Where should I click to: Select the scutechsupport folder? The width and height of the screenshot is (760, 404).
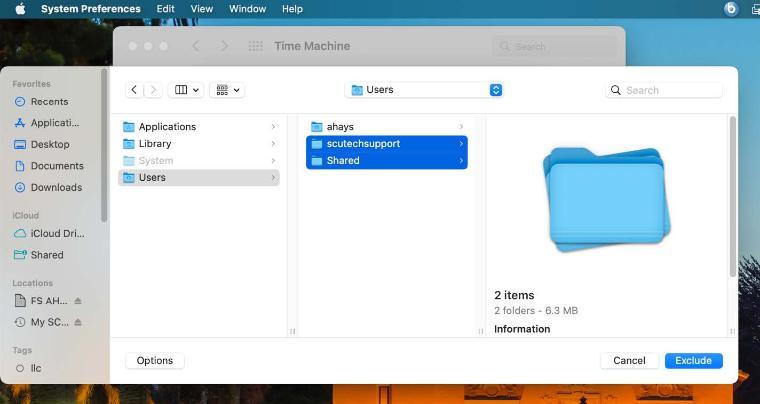click(x=387, y=144)
